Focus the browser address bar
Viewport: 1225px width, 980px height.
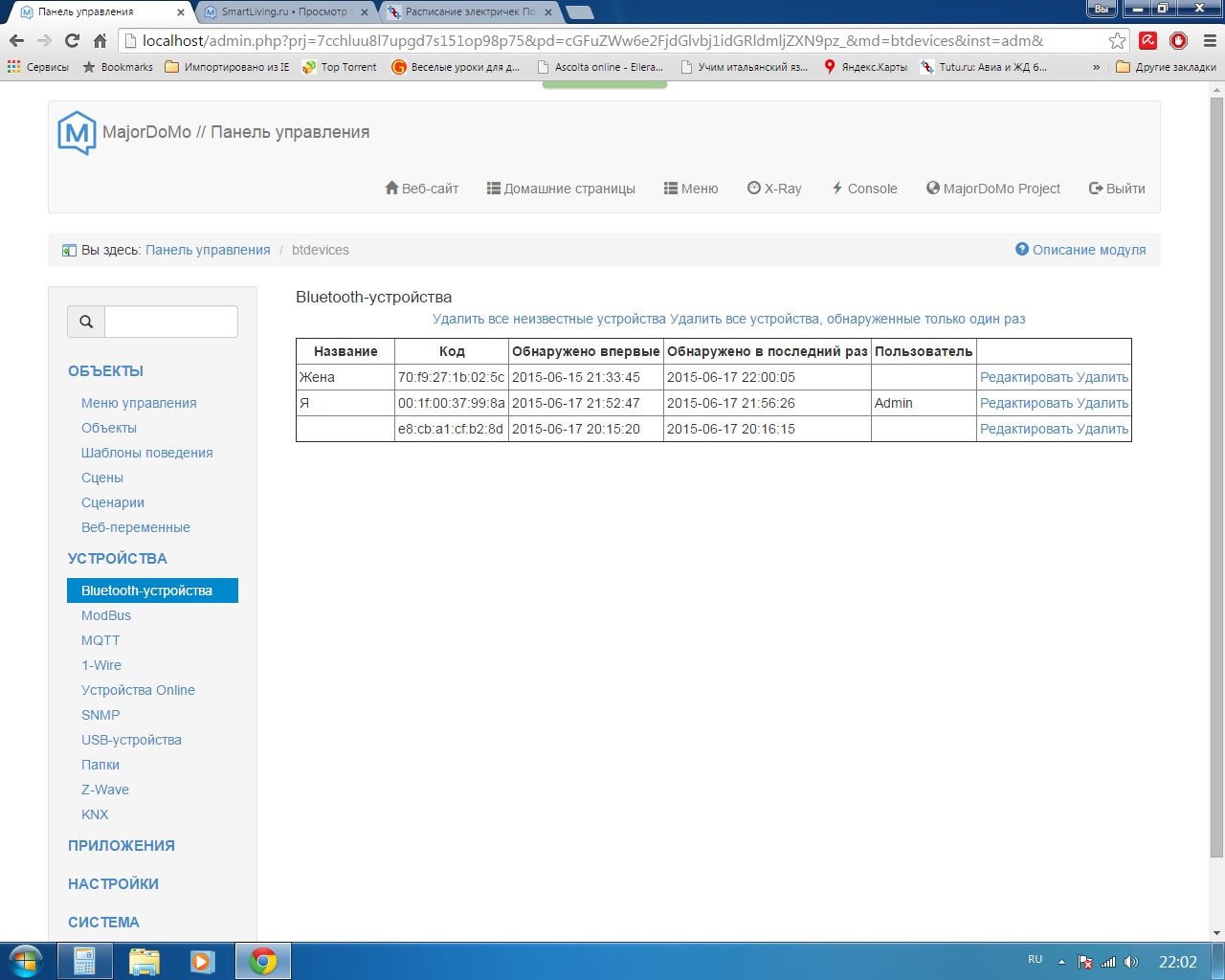tap(612, 41)
